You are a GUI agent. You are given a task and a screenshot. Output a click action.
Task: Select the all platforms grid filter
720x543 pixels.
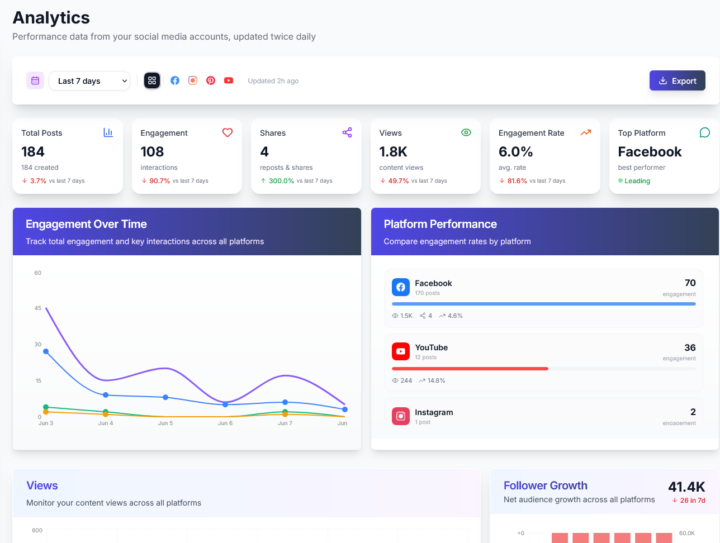(152, 81)
